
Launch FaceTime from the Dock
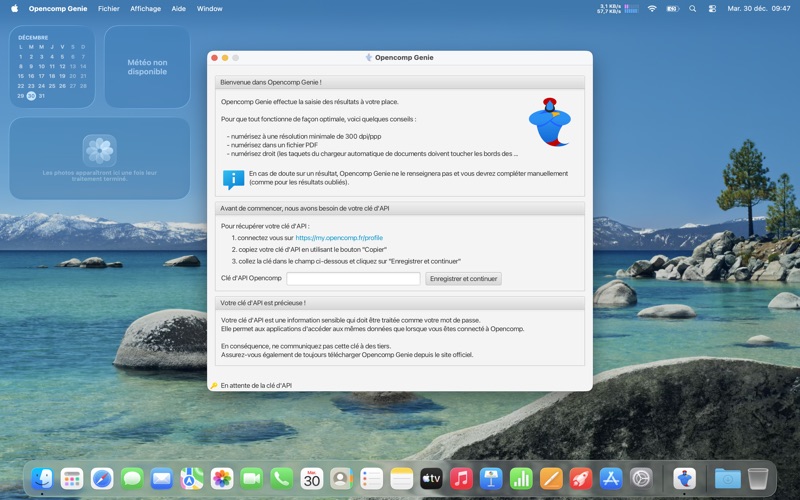coord(252,479)
